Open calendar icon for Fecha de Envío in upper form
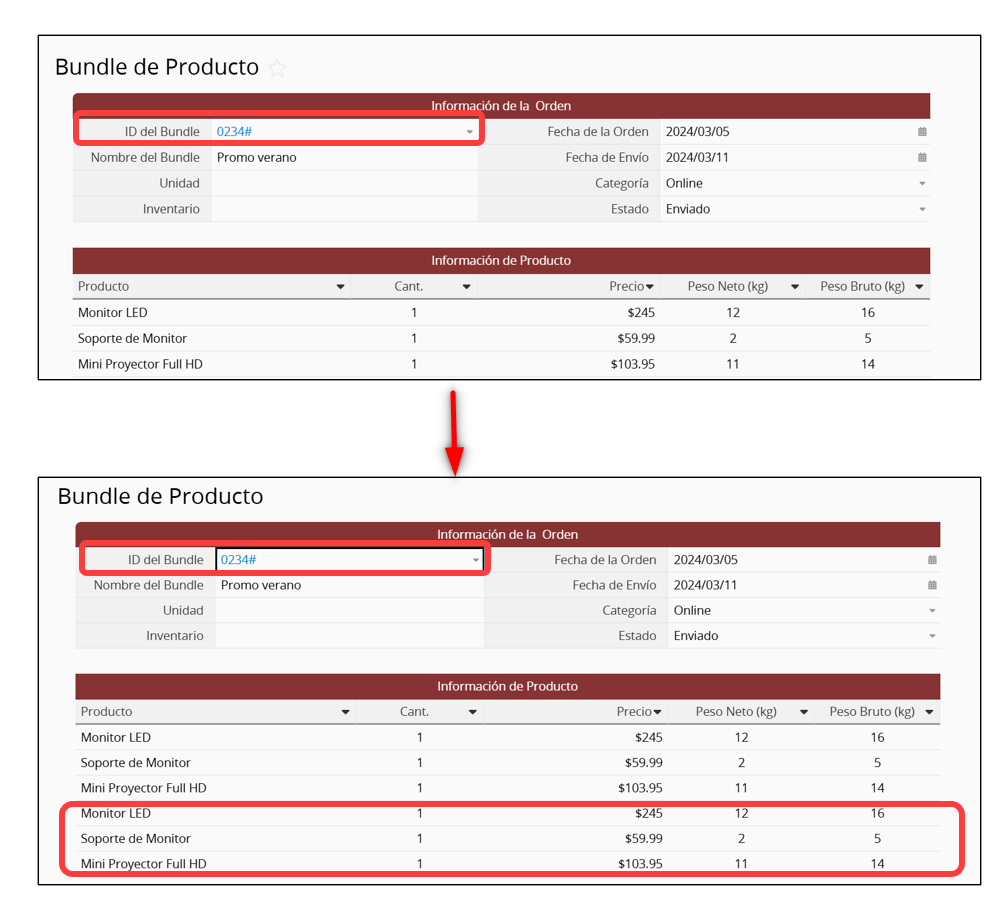 click(922, 158)
